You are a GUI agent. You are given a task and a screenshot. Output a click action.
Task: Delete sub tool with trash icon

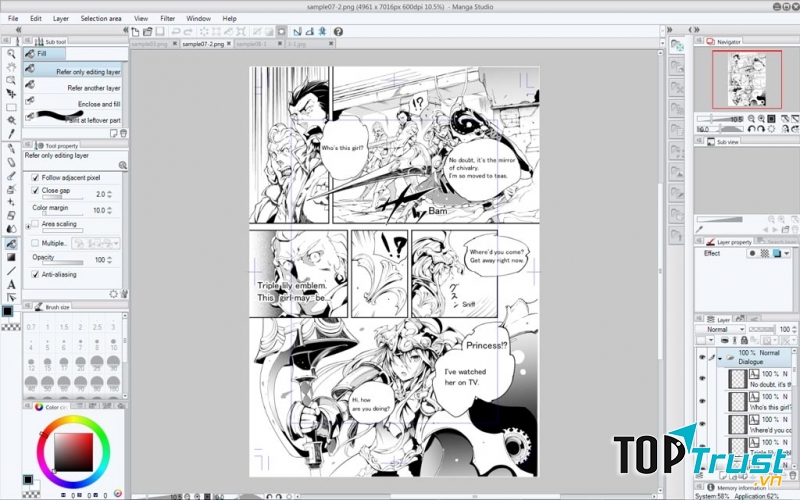click(123, 133)
